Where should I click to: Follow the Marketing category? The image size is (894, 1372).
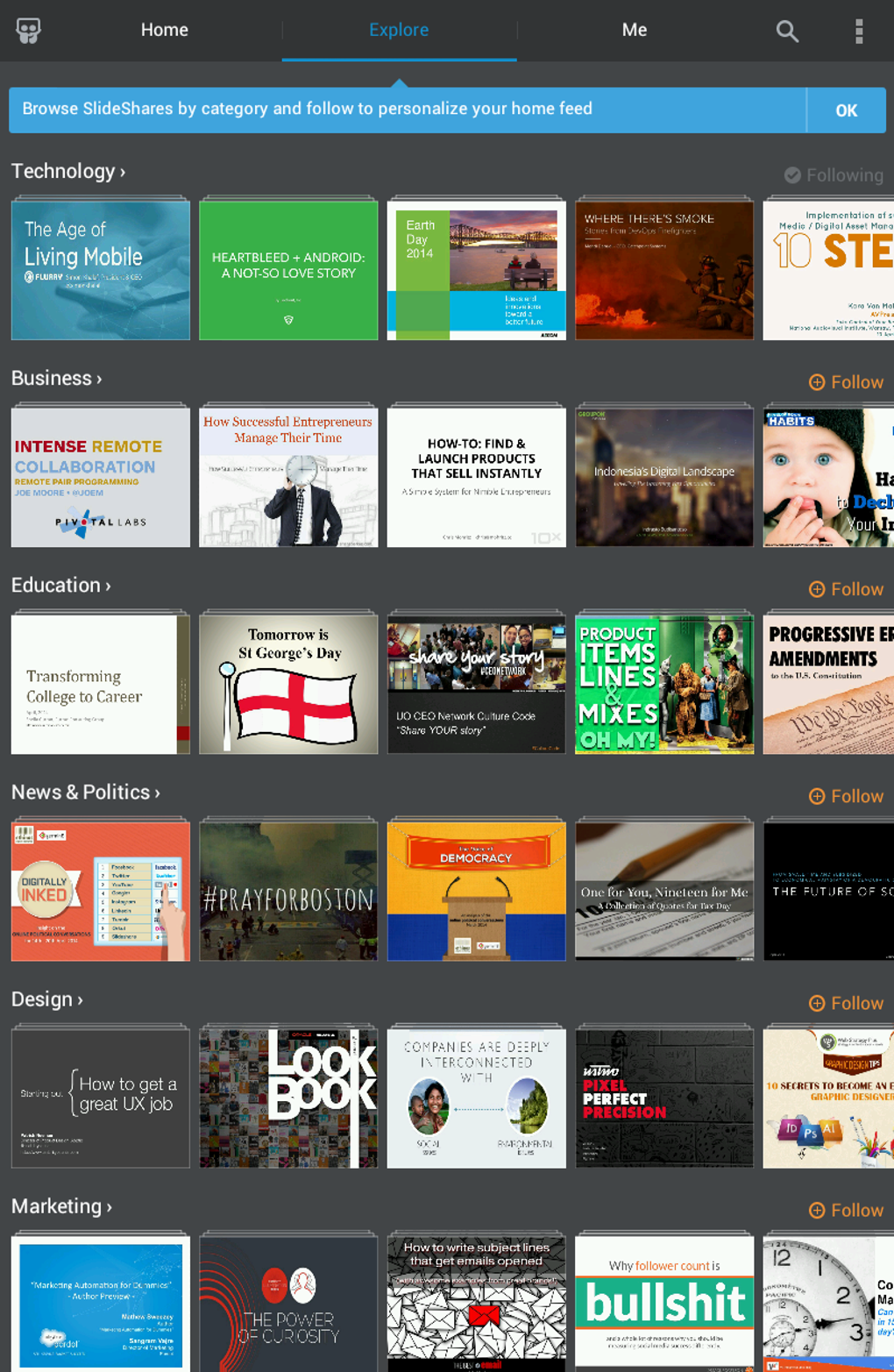tap(846, 1210)
